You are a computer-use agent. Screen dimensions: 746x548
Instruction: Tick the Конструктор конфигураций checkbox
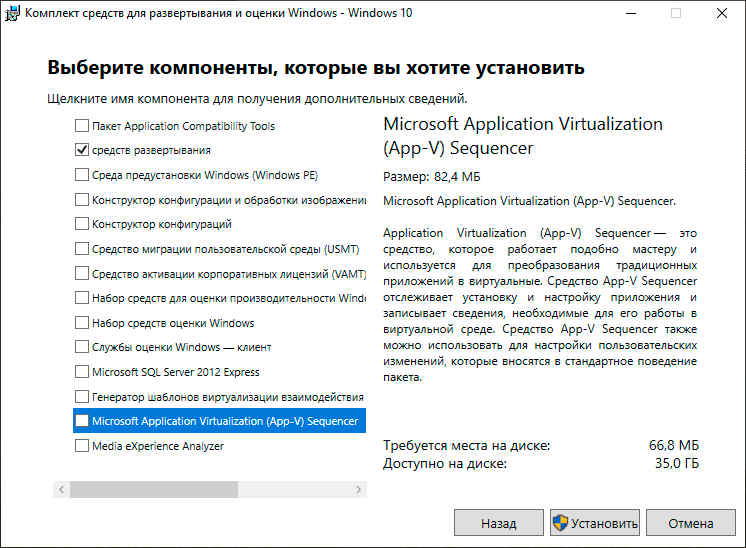click(81, 224)
